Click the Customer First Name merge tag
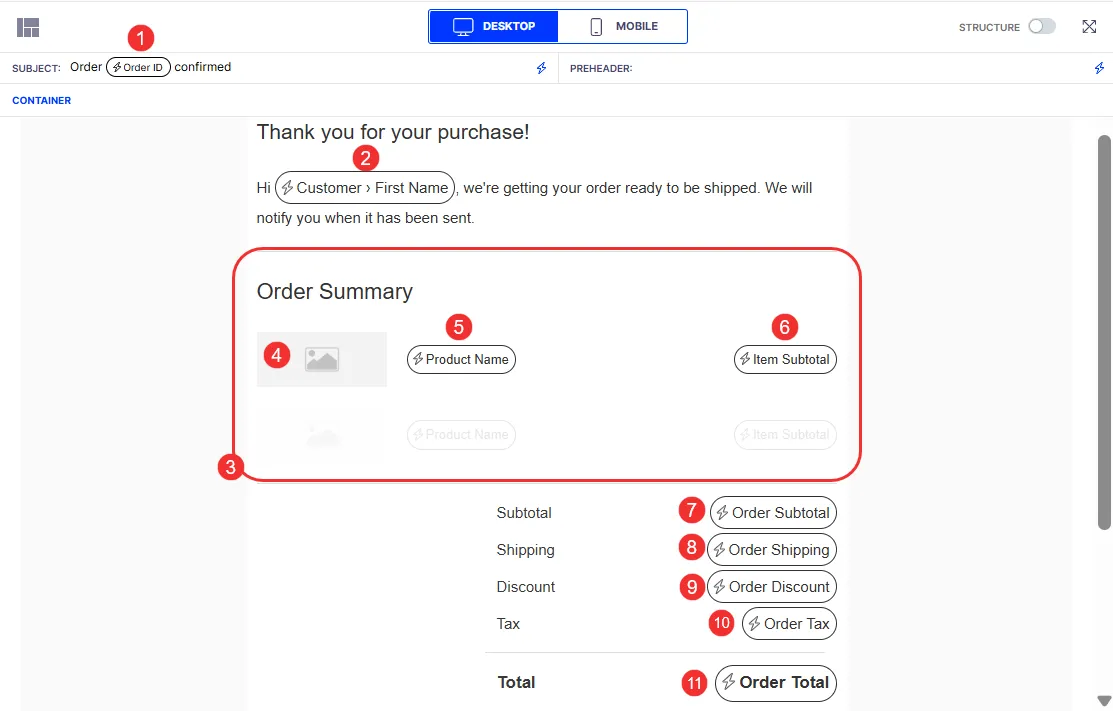 (x=365, y=188)
